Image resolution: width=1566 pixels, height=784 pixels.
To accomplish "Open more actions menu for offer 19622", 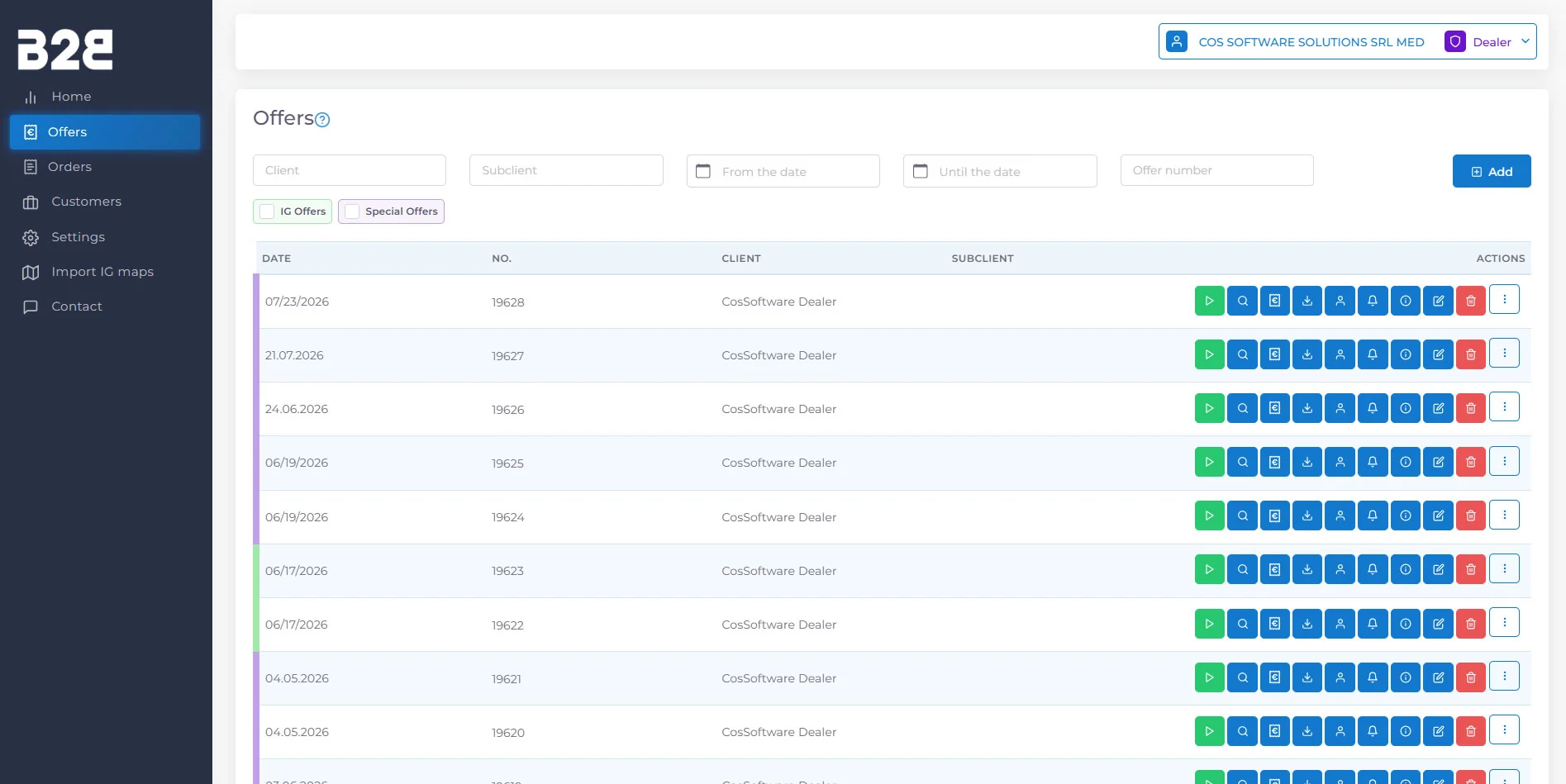I will click(x=1504, y=622).
